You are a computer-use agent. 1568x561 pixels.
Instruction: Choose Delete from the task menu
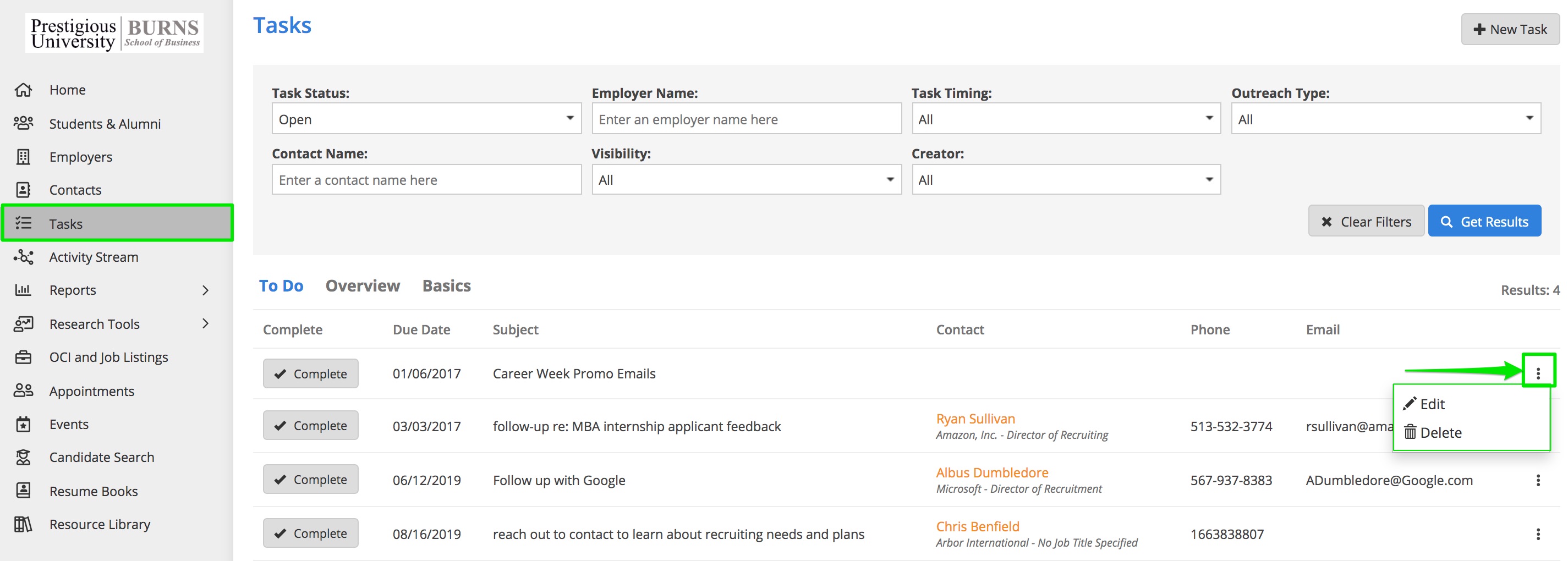click(1440, 433)
